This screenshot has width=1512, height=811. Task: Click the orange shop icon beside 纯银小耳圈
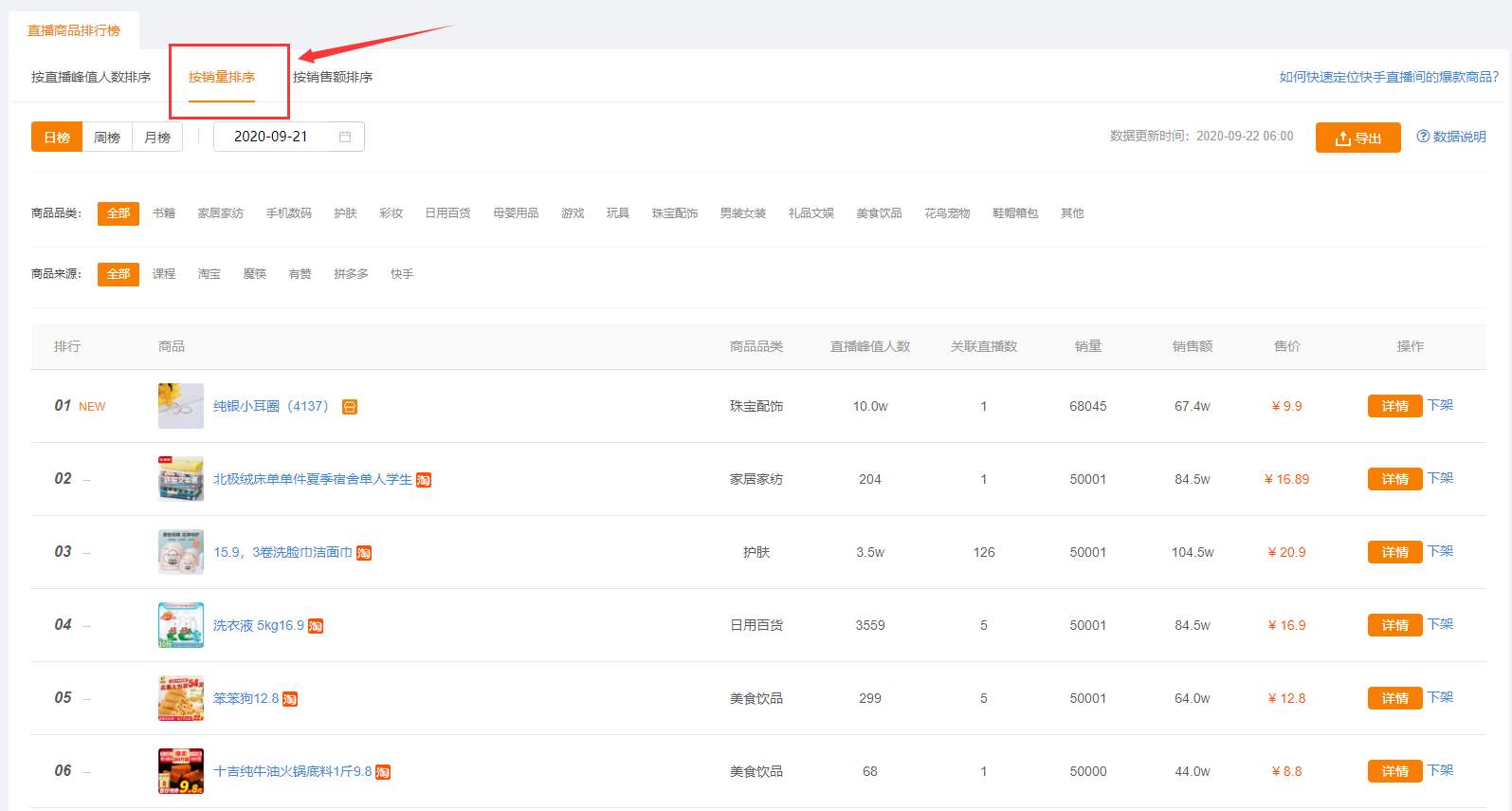click(350, 407)
